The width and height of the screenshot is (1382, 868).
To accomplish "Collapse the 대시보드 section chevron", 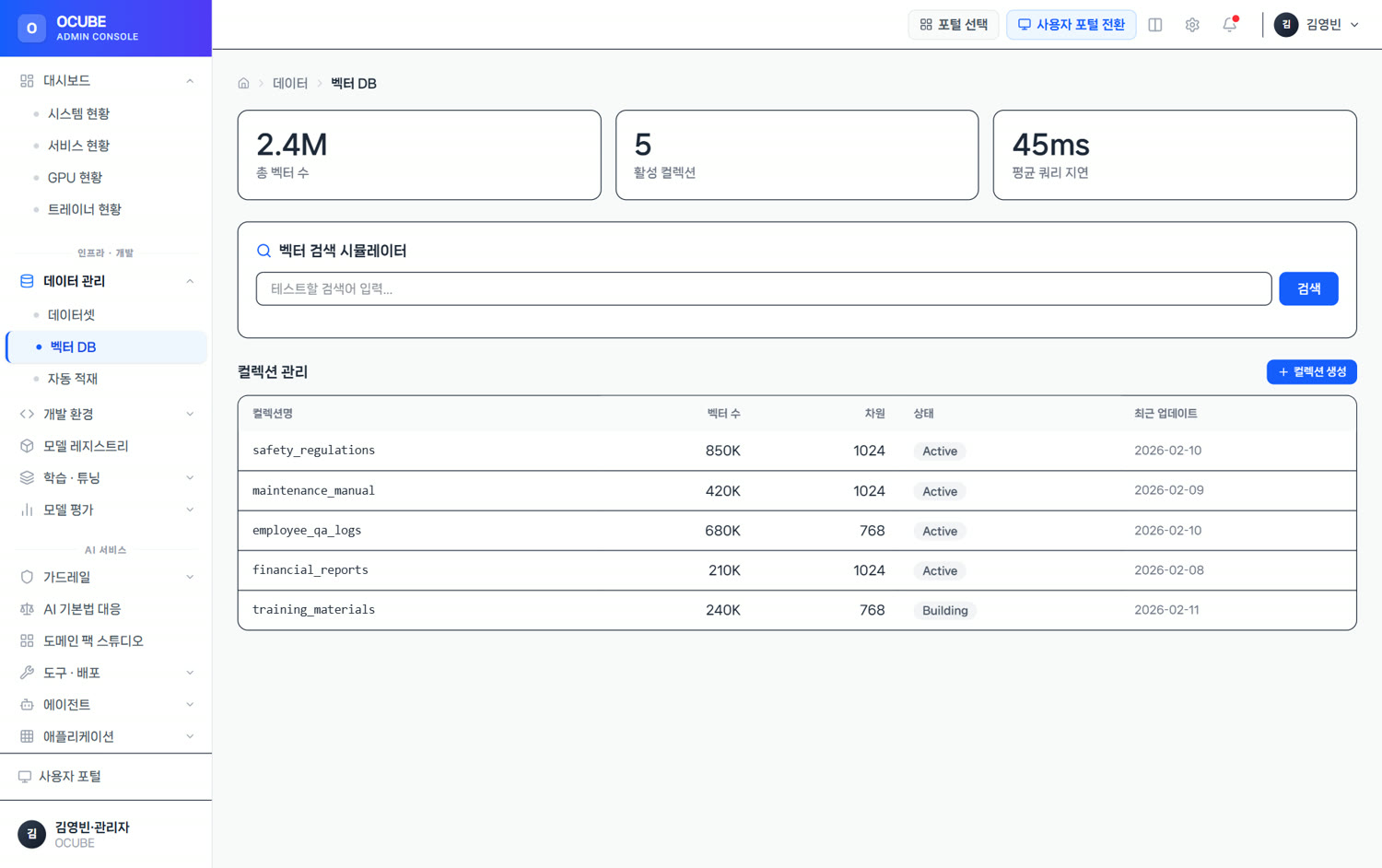I will tap(190, 81).
